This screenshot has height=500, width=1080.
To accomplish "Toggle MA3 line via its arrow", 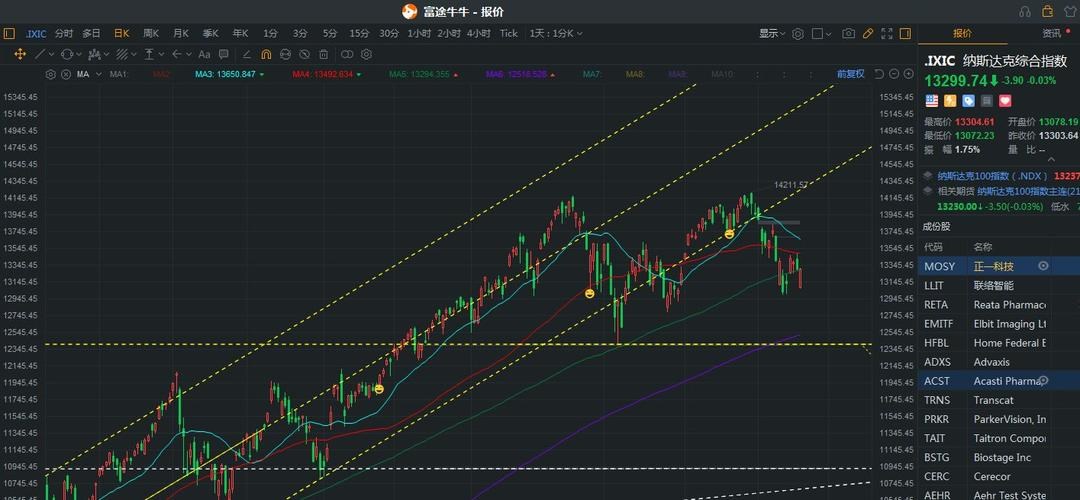I will [x=262, y=74].
